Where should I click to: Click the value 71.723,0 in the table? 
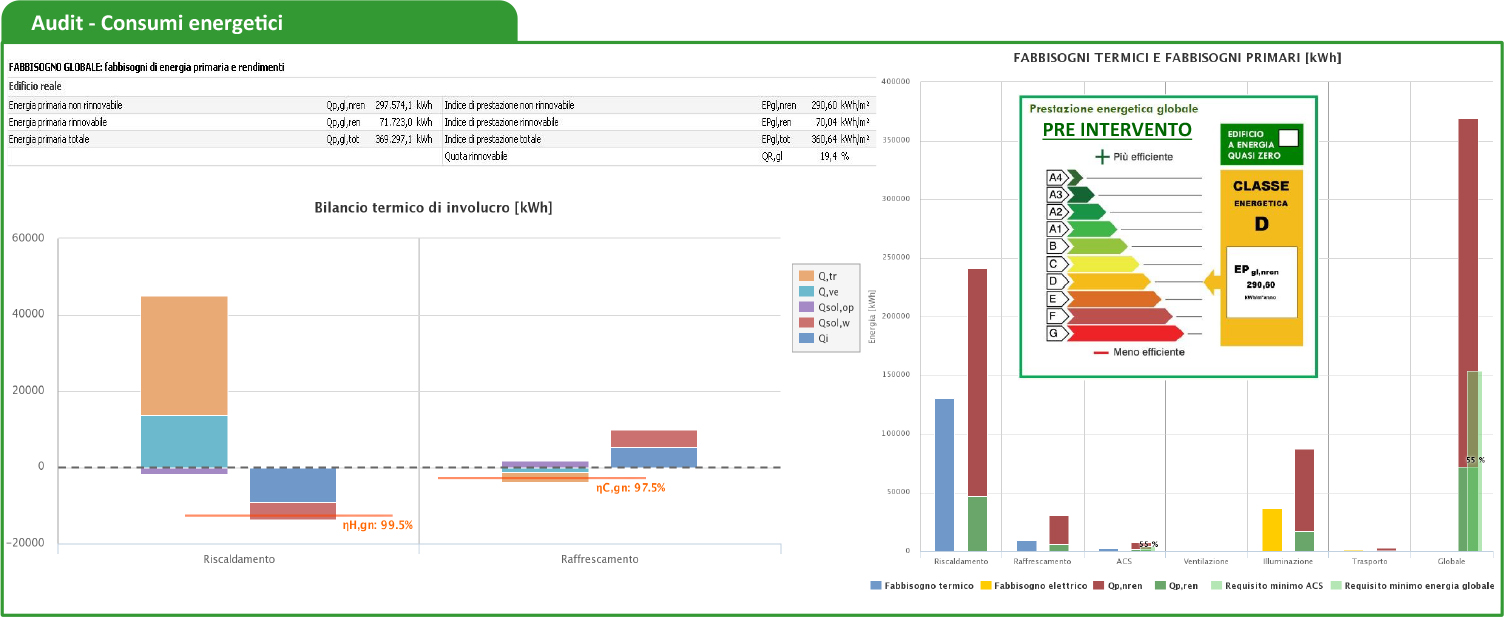(396, 122)
